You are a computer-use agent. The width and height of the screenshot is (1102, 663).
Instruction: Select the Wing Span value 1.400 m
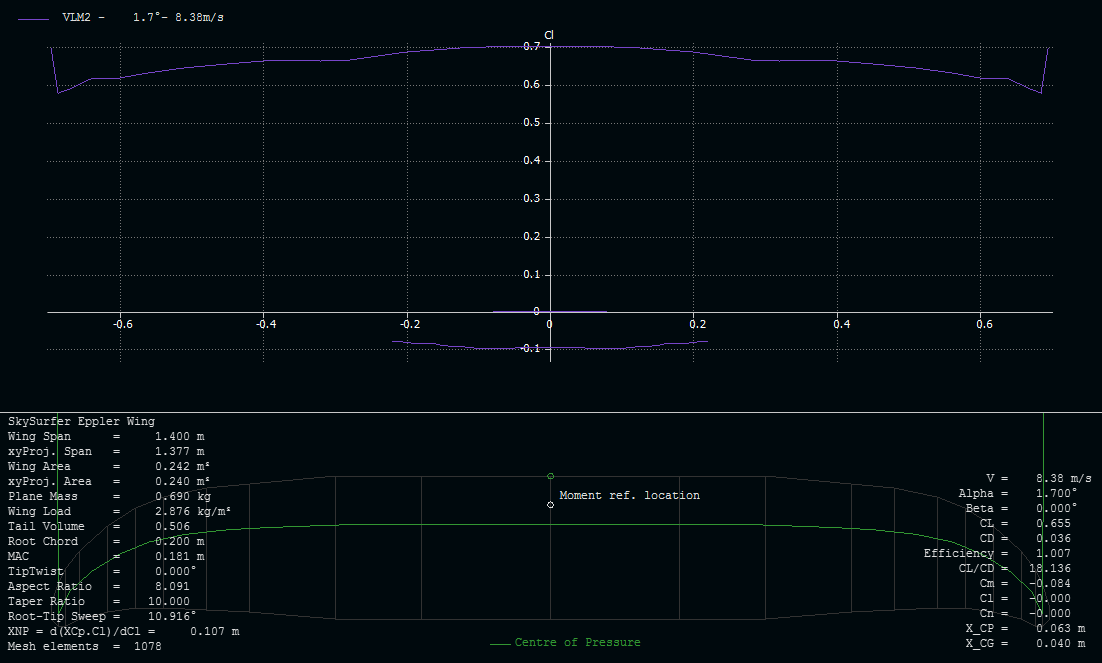(179, 437)
